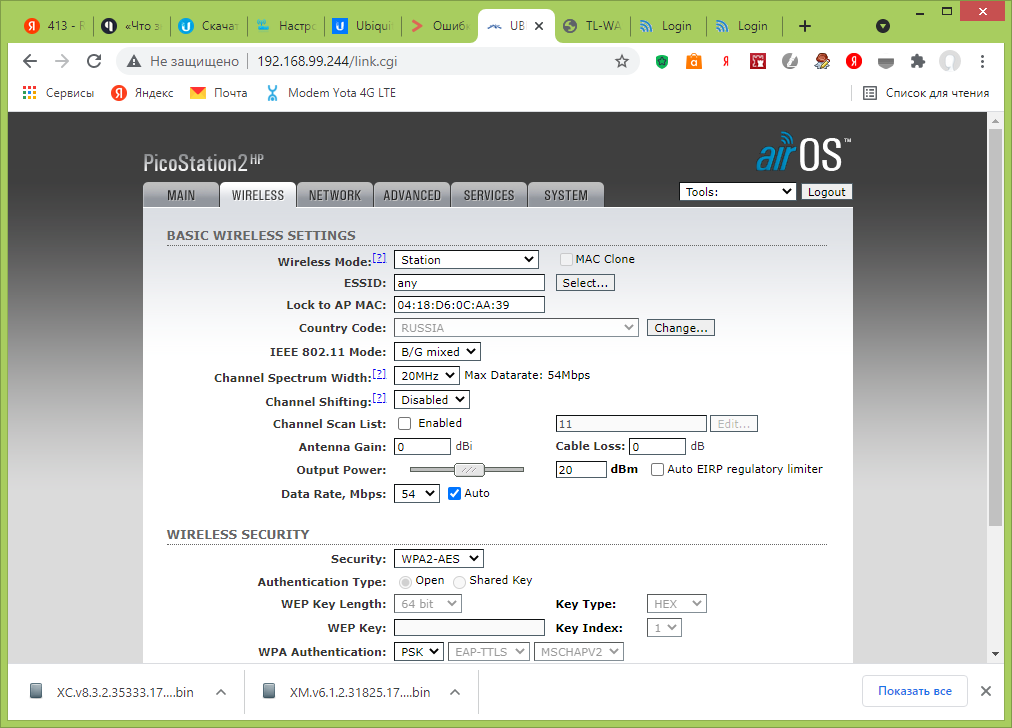Viewport: 1012px width, 728px height.
Task: Open the Tools dropdown
Action: click(737, 192)
